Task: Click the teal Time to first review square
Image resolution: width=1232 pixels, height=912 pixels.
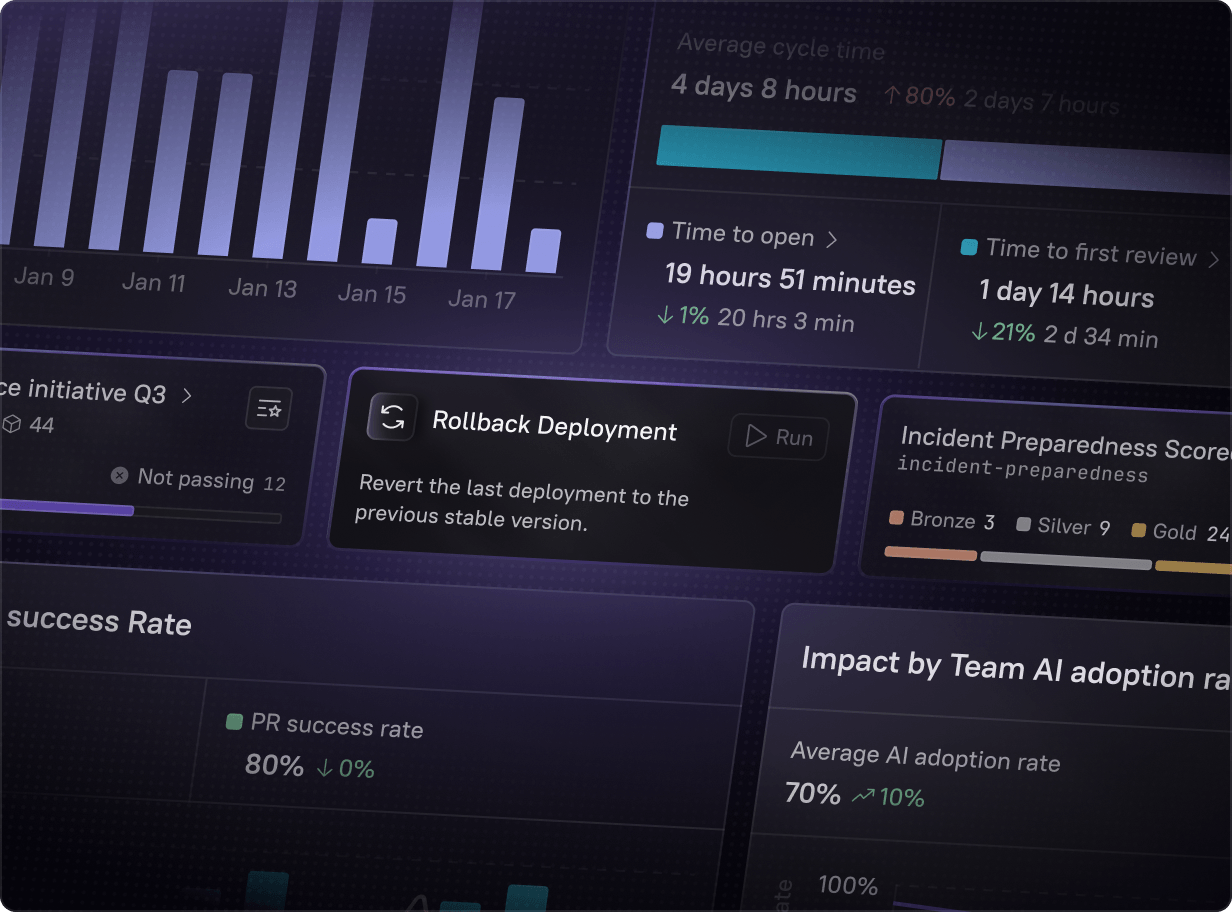Action: (x=968, y=246)
